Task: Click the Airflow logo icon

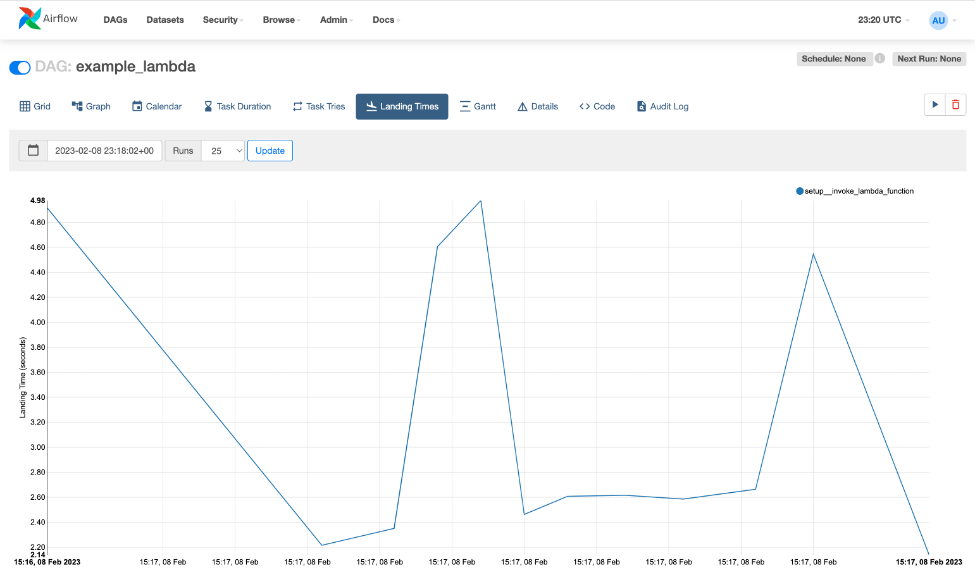Action: tap(30, 19)
